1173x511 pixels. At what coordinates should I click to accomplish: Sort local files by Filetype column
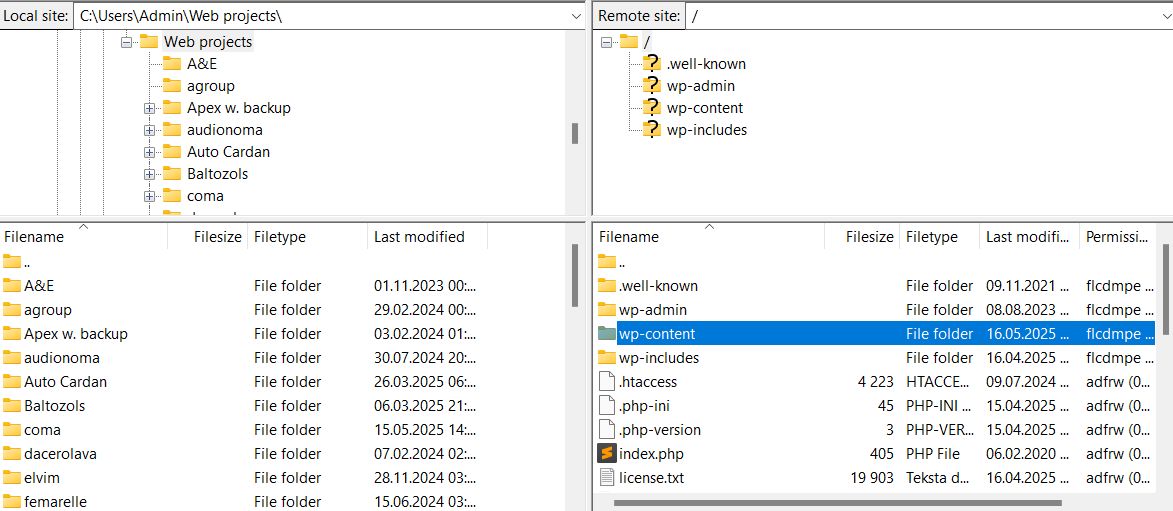pyautogui.click(x=307, y=236)
